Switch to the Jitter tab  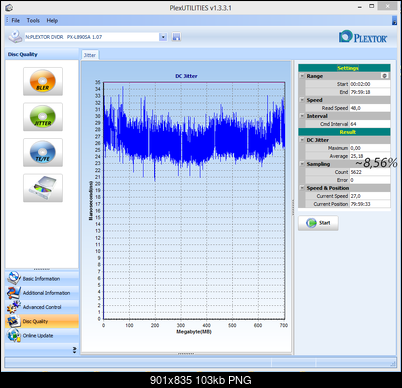pyautogui.click(x=90, y=55)
